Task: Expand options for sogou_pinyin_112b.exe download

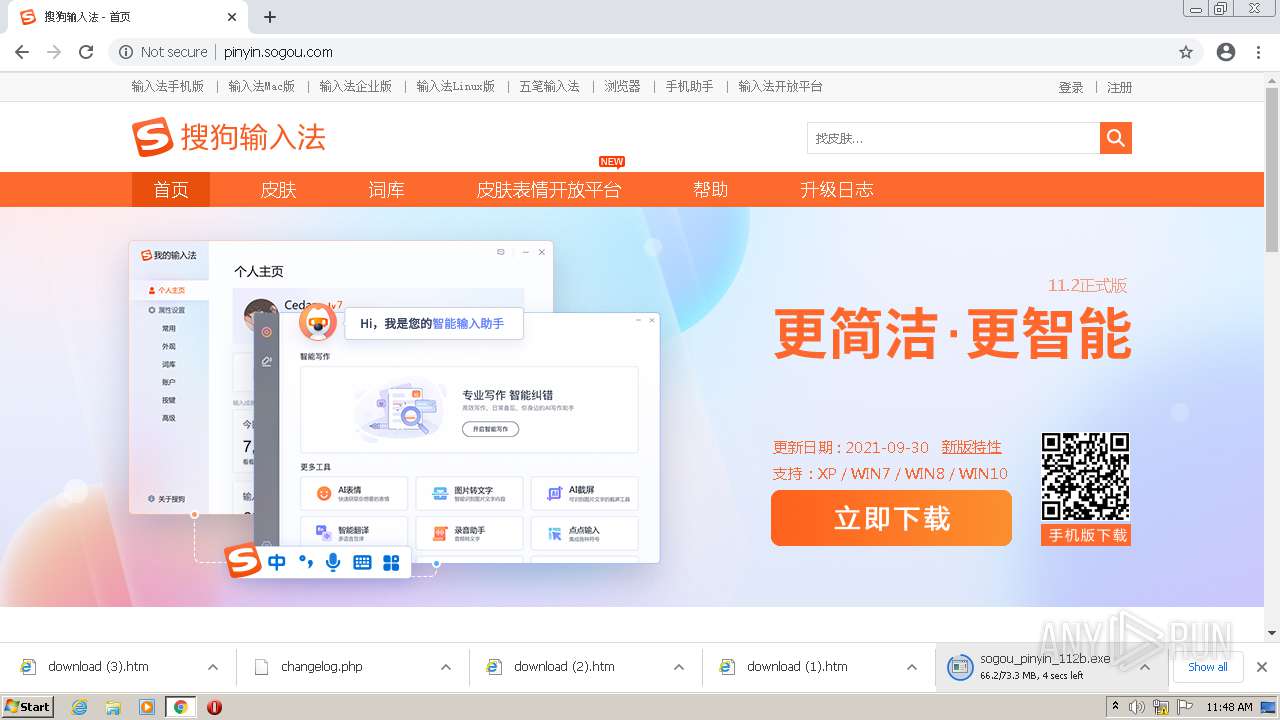Action: pos(1145,667)
